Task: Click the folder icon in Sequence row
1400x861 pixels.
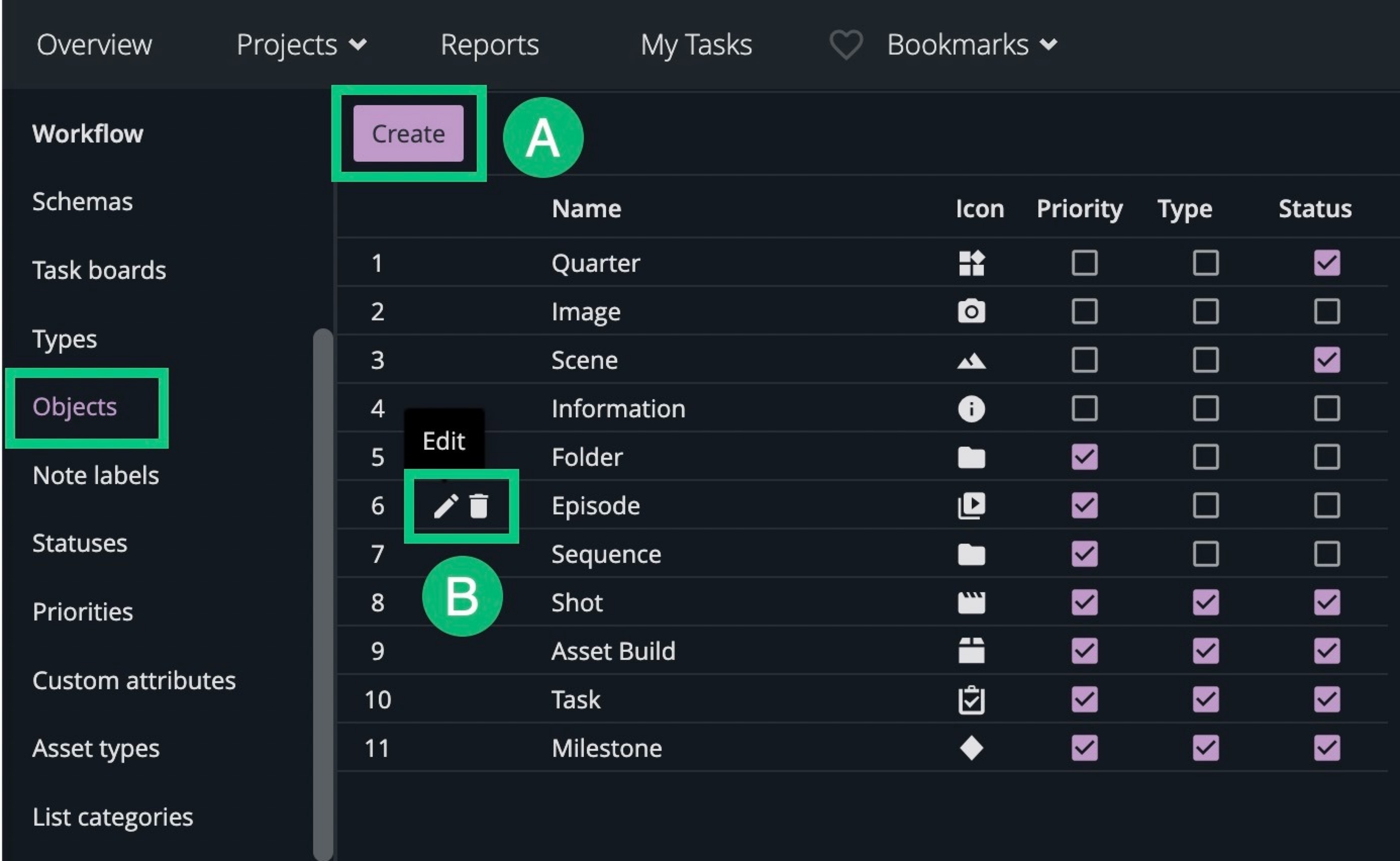Action: [x=971, y=554]
